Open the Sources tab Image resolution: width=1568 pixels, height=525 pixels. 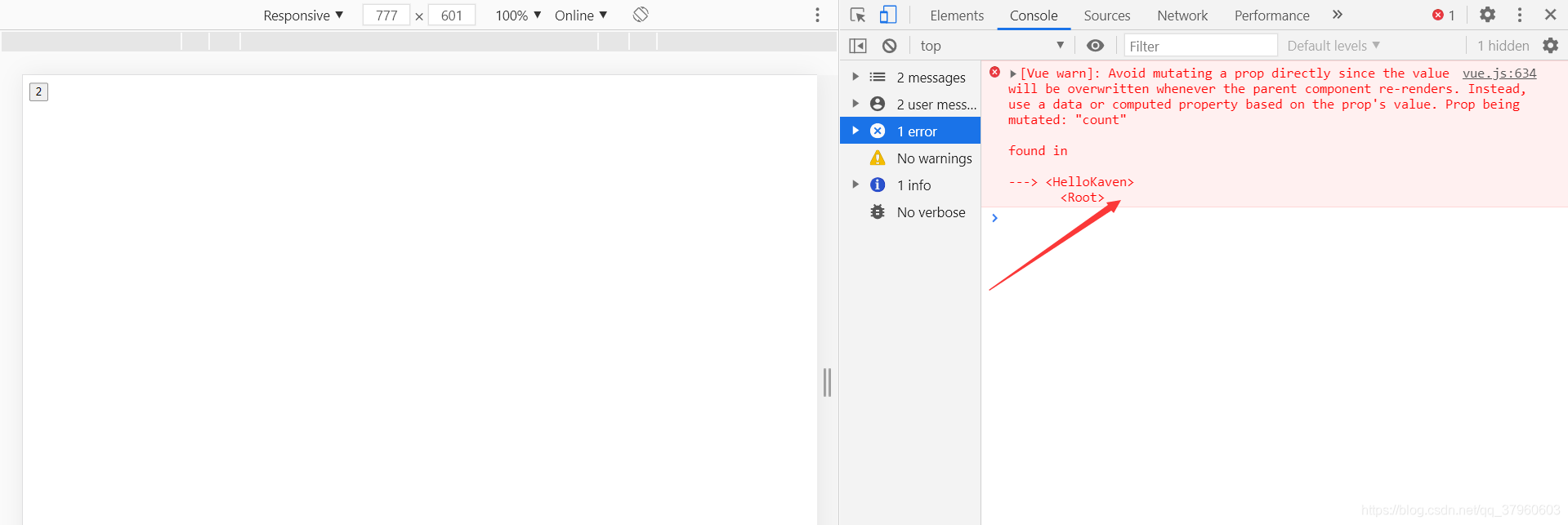click(1107, 16)
